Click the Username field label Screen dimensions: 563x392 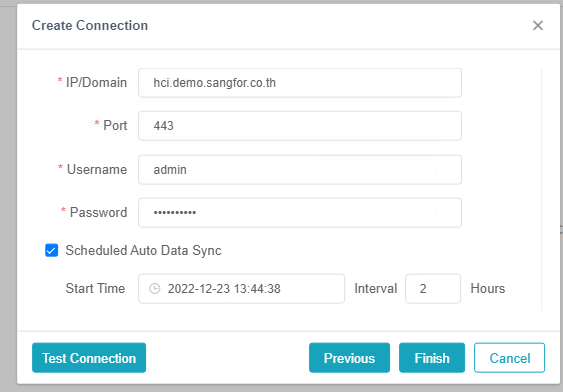tap(97, 169)
